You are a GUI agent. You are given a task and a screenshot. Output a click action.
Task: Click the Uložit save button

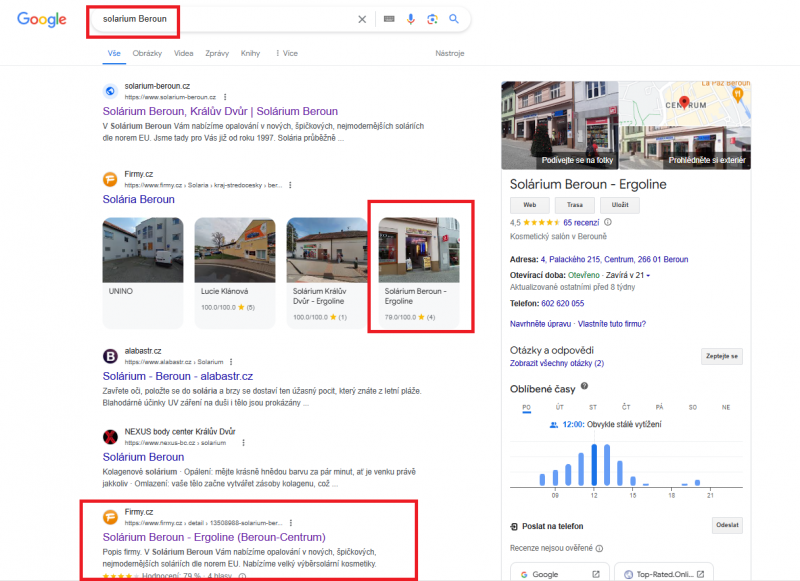(x=620, y=205)
